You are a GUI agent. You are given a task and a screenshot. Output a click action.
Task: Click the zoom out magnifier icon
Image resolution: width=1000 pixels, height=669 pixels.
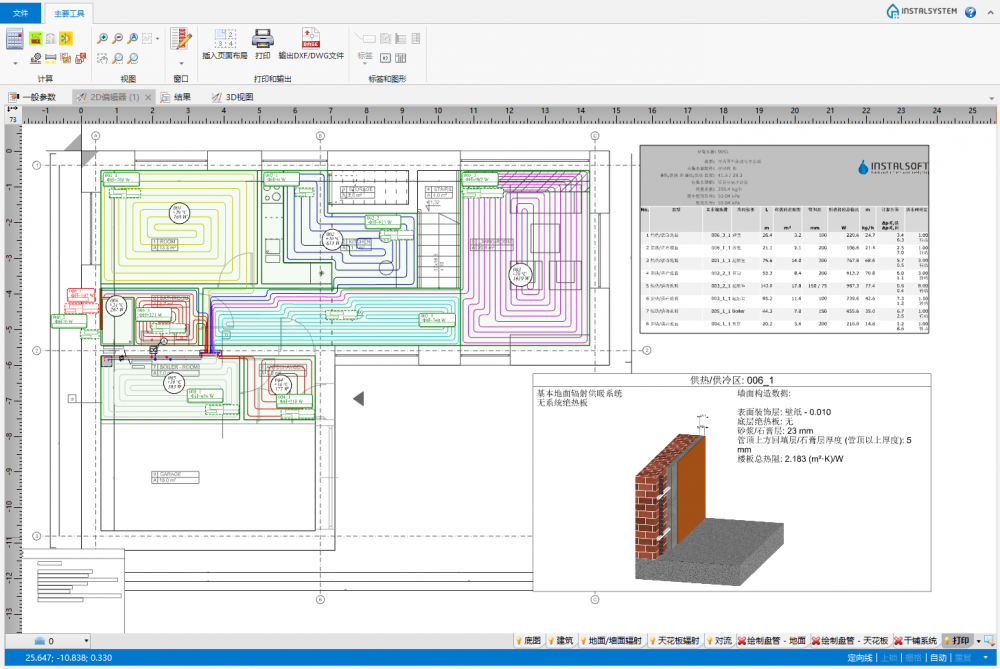point(119,38)
